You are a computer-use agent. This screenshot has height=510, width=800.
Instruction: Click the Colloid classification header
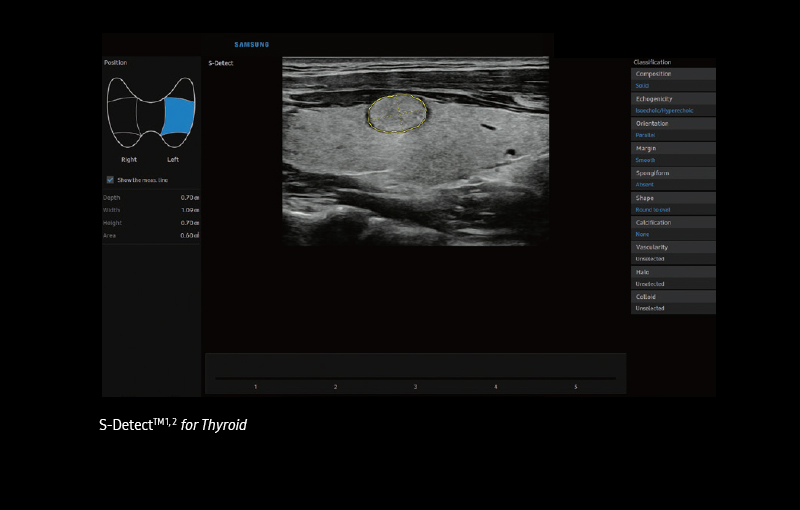click(x=673, y=296)
